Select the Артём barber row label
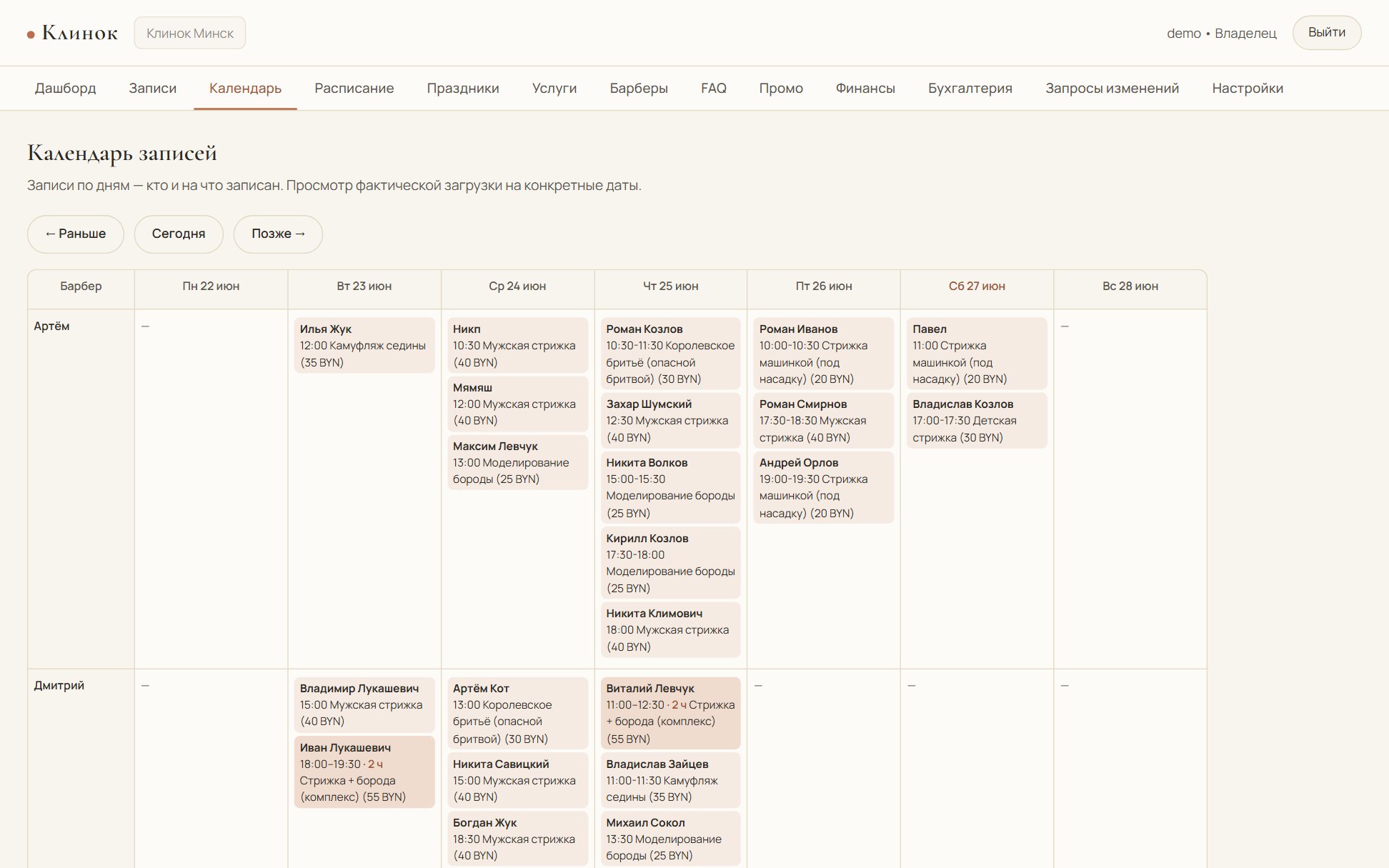 pos(52,326)
